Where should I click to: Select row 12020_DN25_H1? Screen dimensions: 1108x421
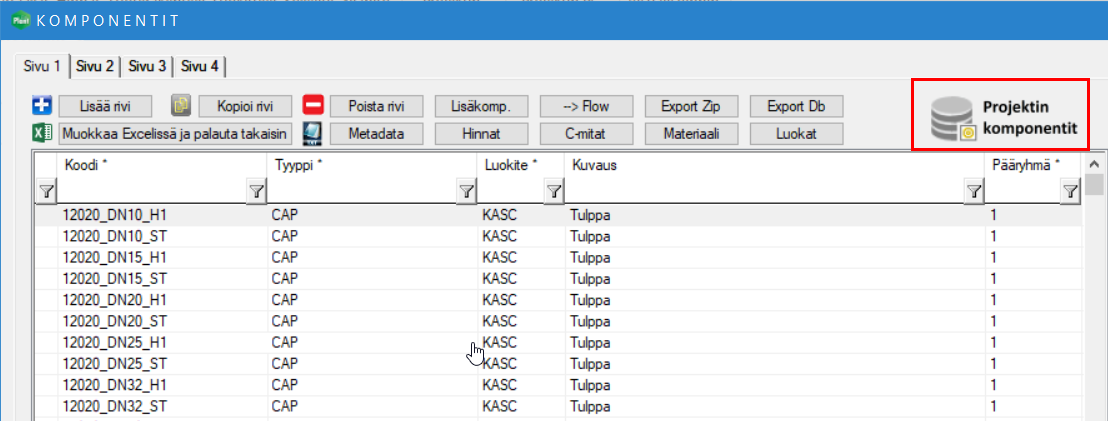click(558, 343)
